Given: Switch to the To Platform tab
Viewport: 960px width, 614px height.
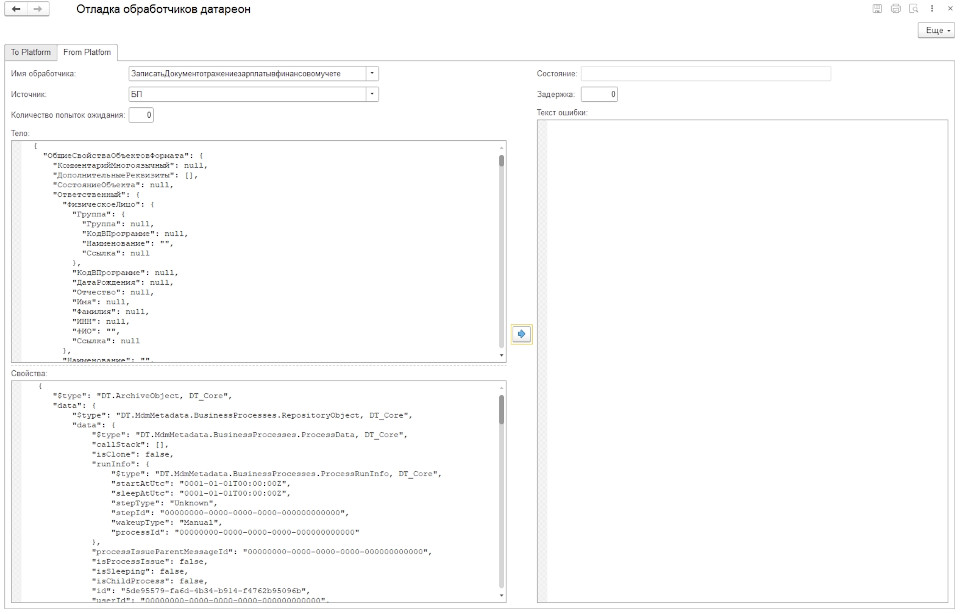Looking at the screenshot, I should tap(29, 52).
